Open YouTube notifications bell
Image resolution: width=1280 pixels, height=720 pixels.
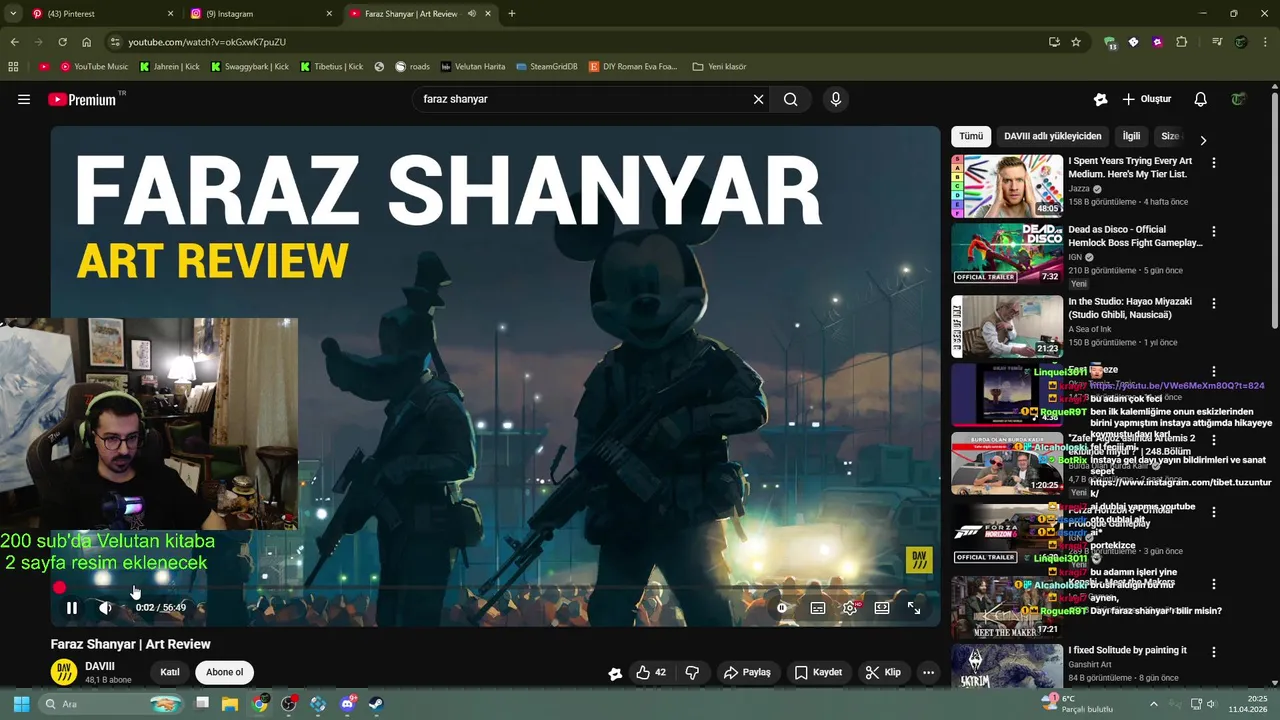click(1200, 99)
